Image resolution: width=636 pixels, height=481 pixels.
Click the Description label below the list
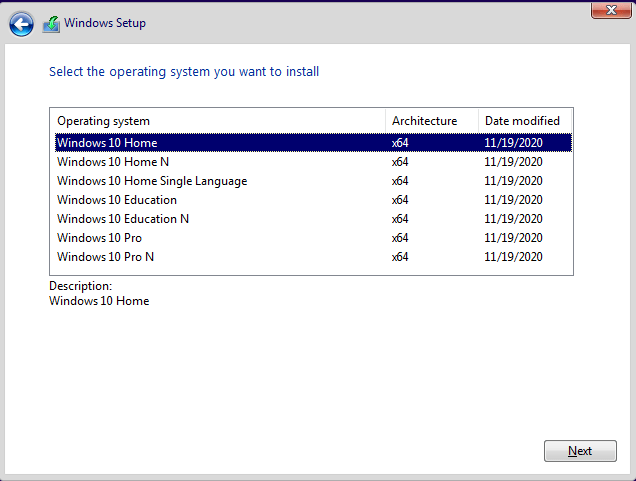tap(80, 286)
